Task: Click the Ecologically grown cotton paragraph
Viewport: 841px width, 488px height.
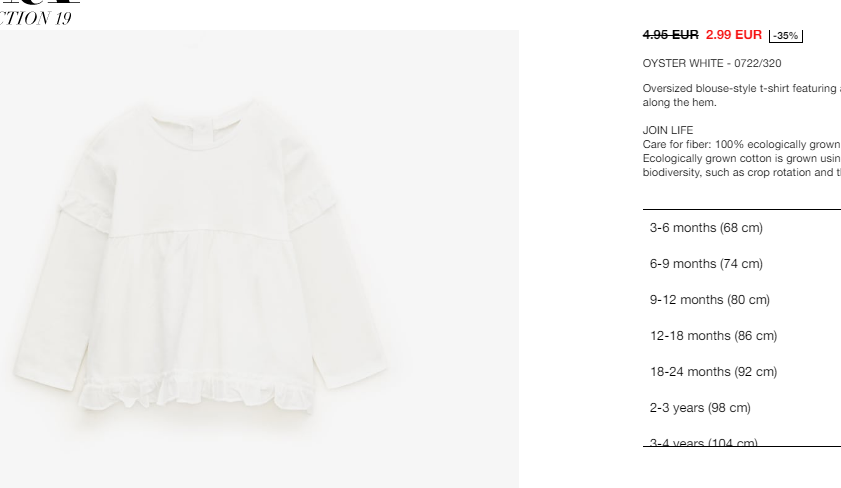Action: pyautogui.click(x=742, y=159)
